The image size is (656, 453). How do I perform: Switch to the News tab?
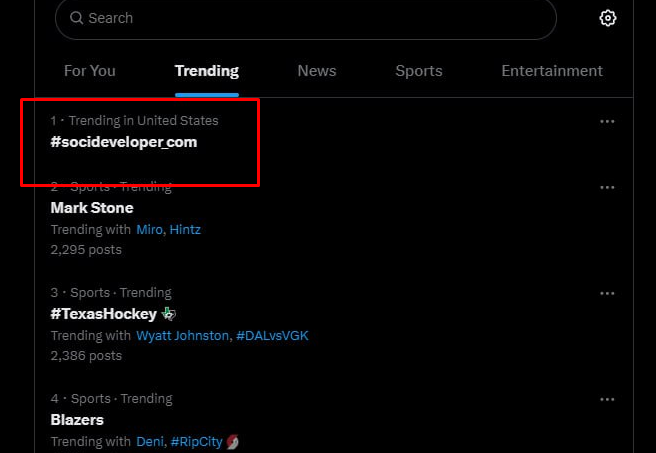(x=317, y=71)
